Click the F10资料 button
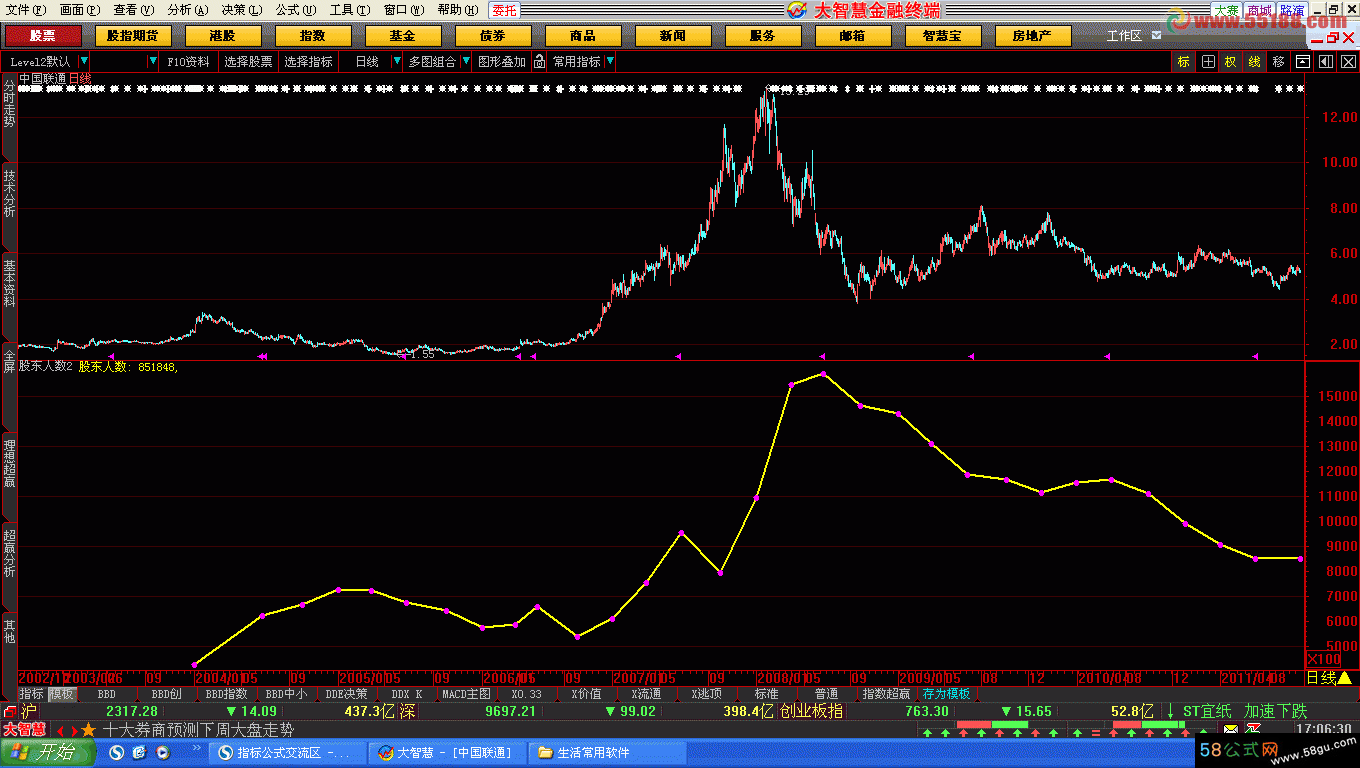This screenshot has width=1360, height=768. point(188,62)
